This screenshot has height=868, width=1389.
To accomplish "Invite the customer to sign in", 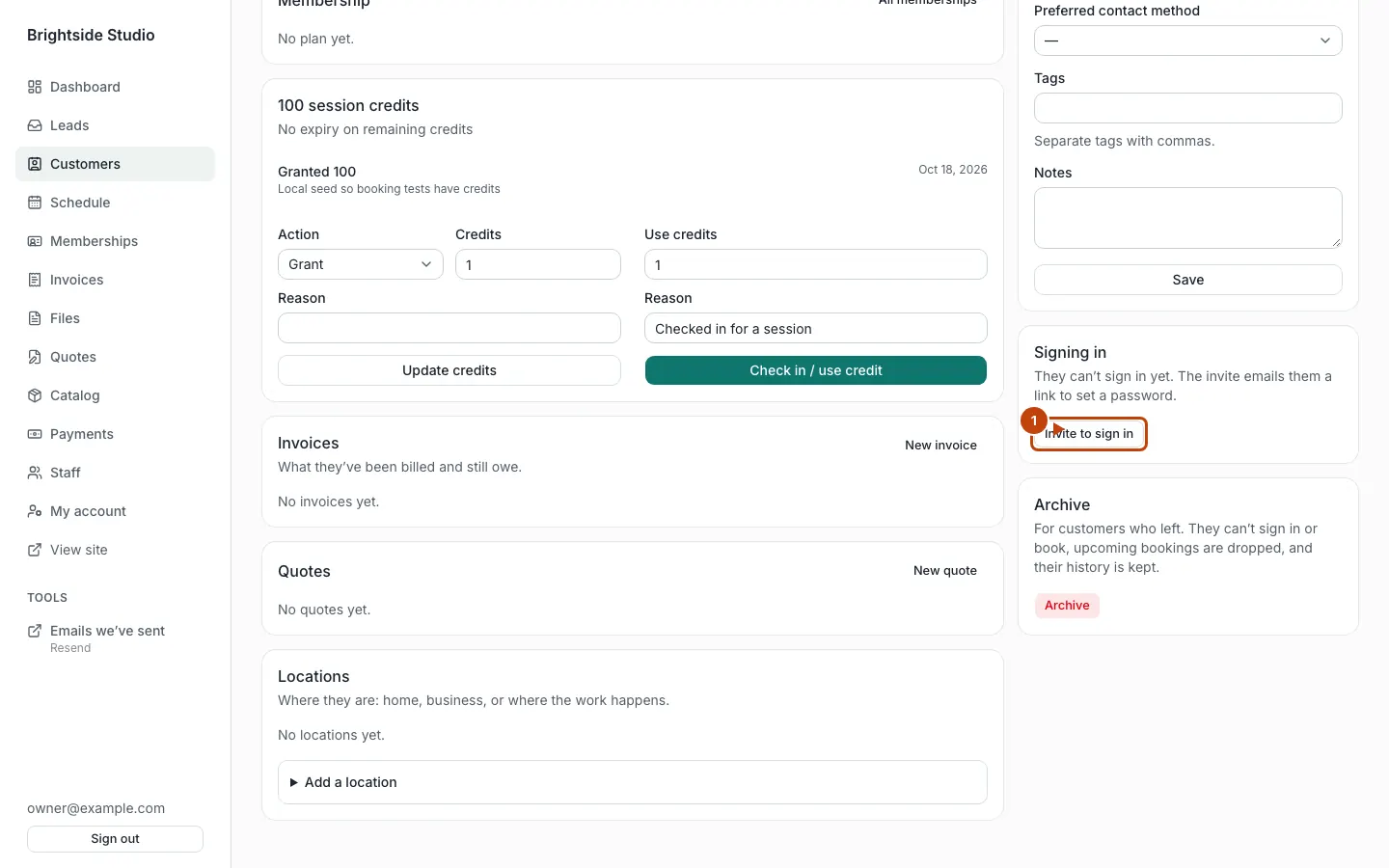I will point(1089,434).
